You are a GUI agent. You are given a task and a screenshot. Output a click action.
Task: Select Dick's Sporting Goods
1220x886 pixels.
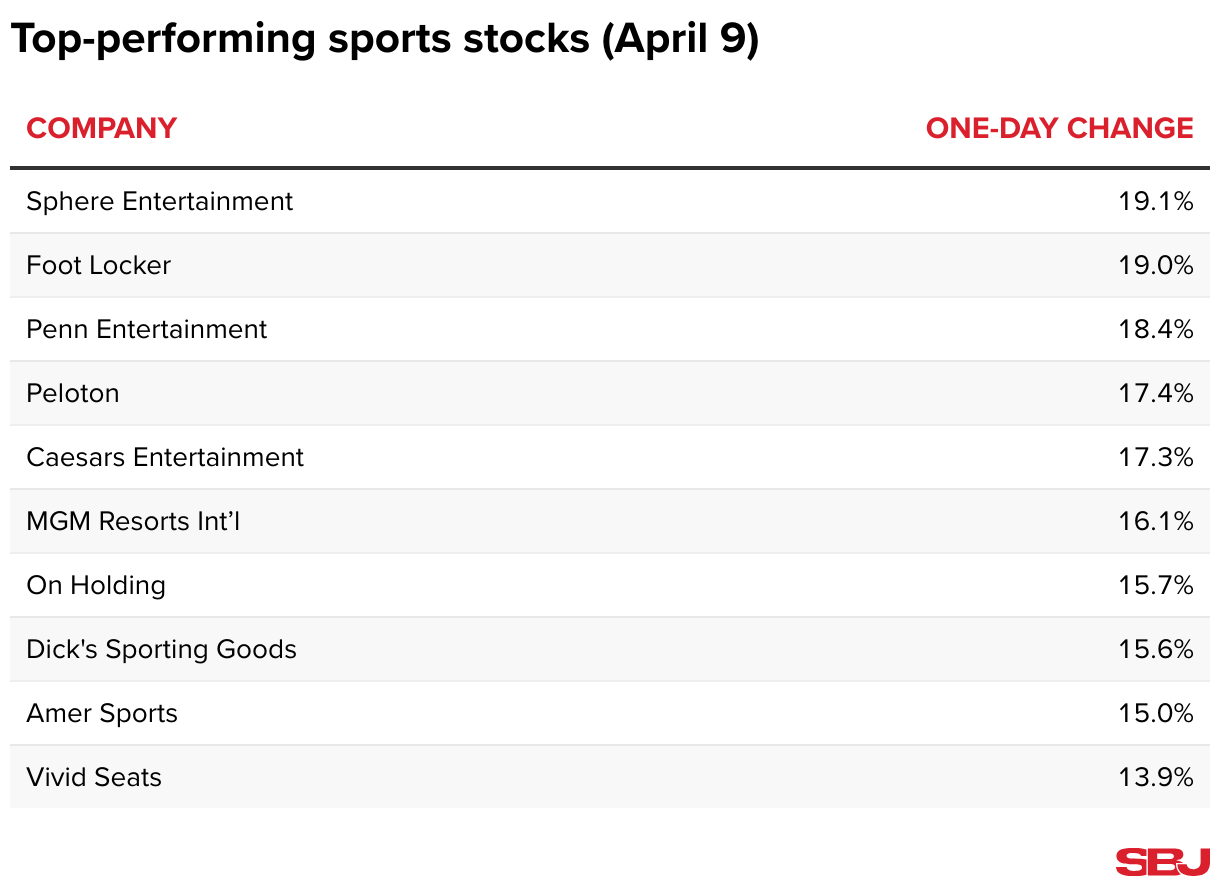[x=162, y=649]
